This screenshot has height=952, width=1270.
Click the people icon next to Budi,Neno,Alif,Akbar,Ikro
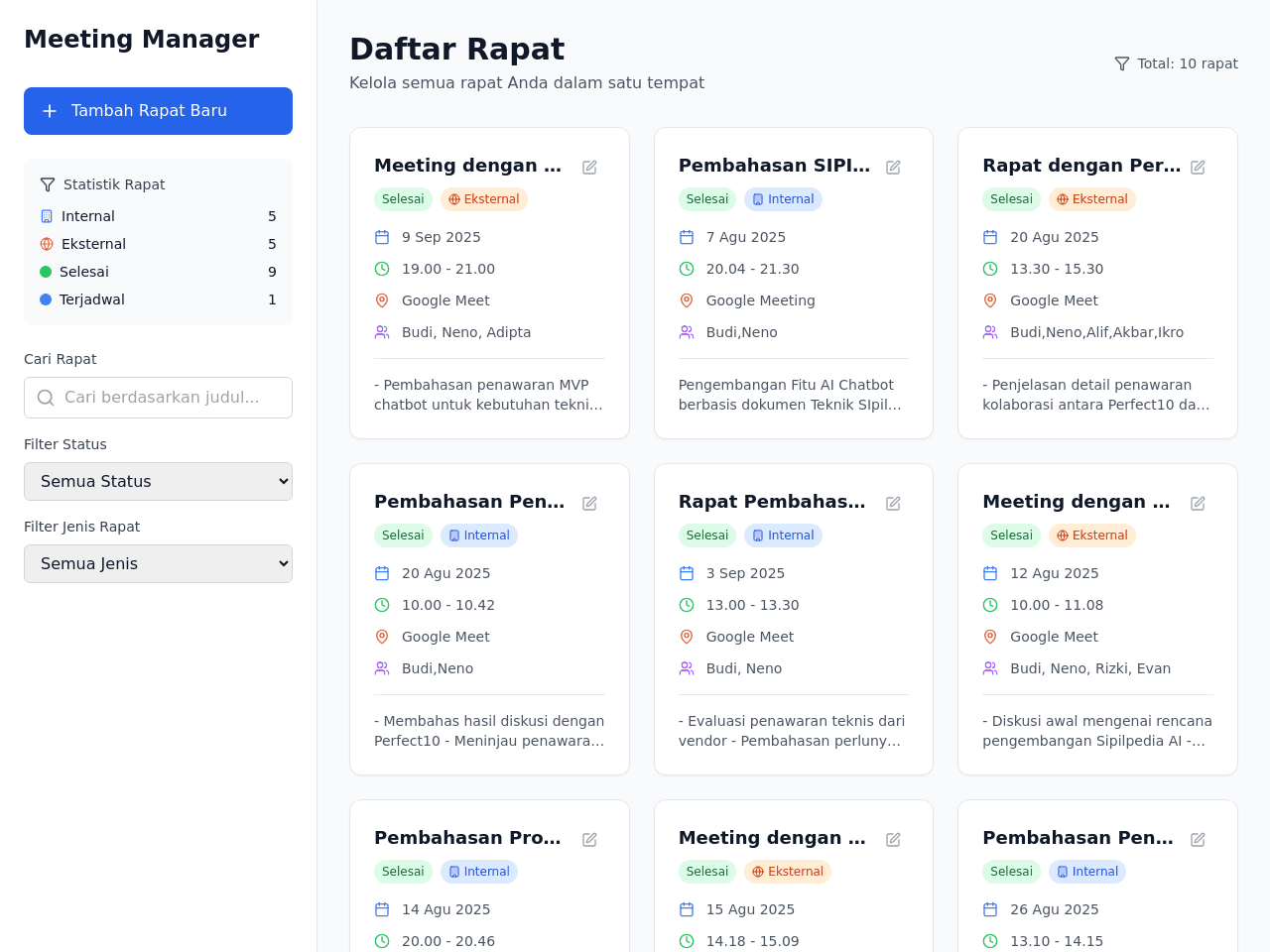(990, 332)
